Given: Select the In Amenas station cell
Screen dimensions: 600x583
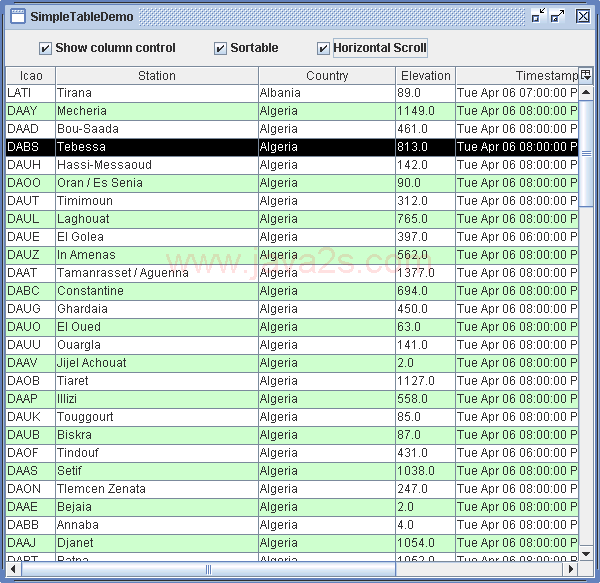Looking at the screenshot, I should (157, 255).
